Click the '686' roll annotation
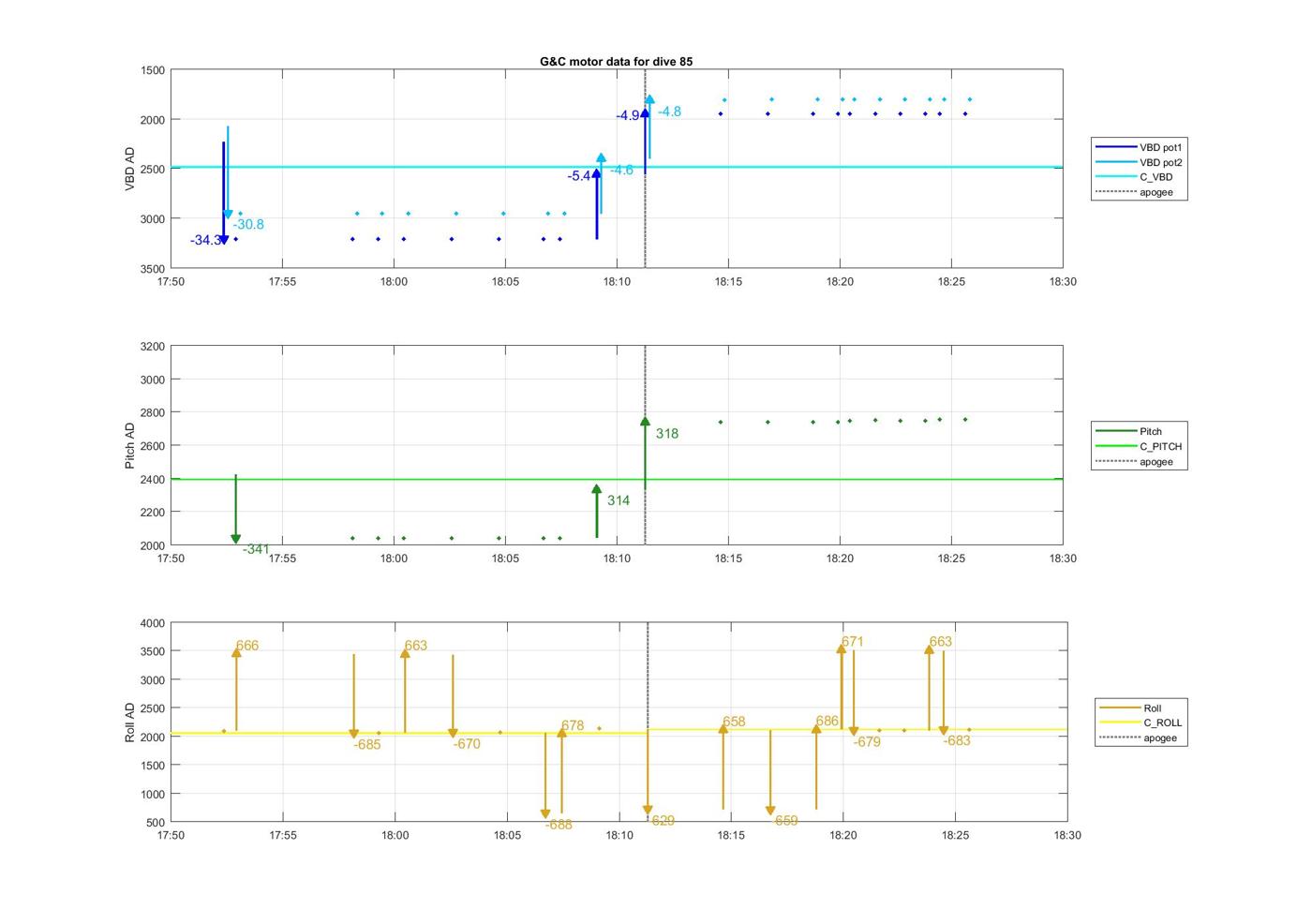The width and height of the screenshot is (1312, 924). [827, 722]
